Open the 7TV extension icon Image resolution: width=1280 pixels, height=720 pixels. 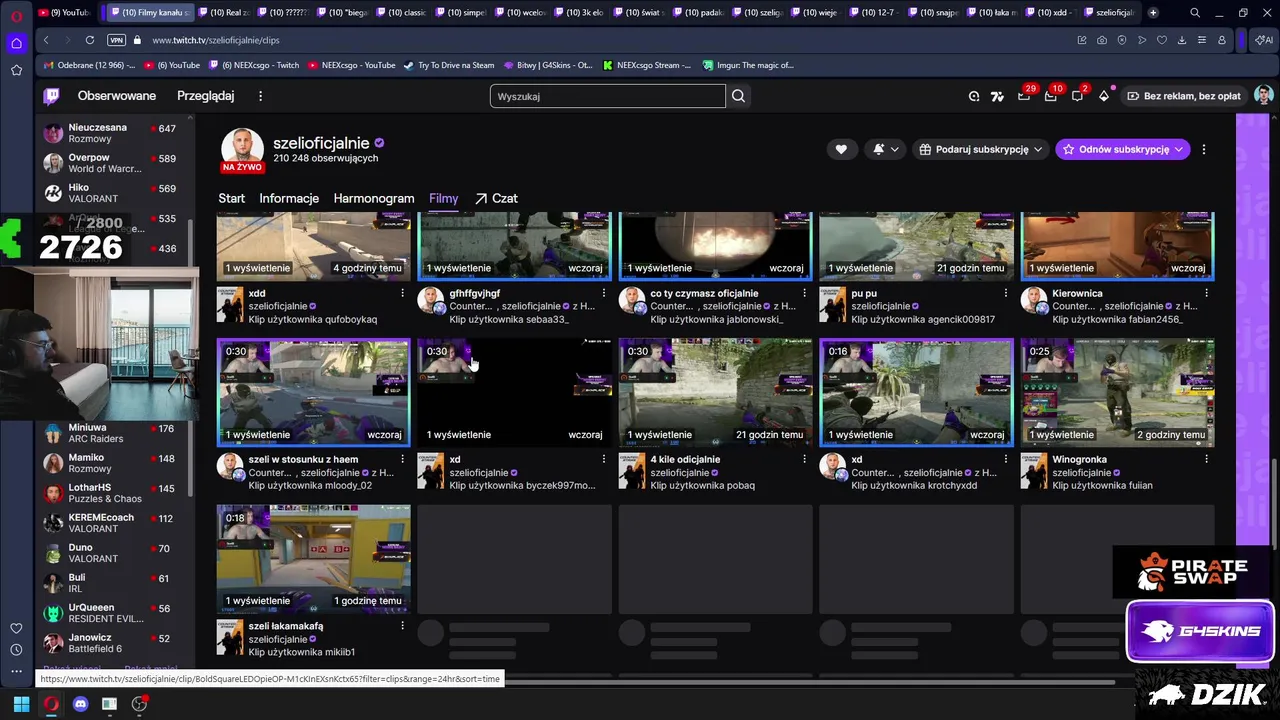[997, 96]
